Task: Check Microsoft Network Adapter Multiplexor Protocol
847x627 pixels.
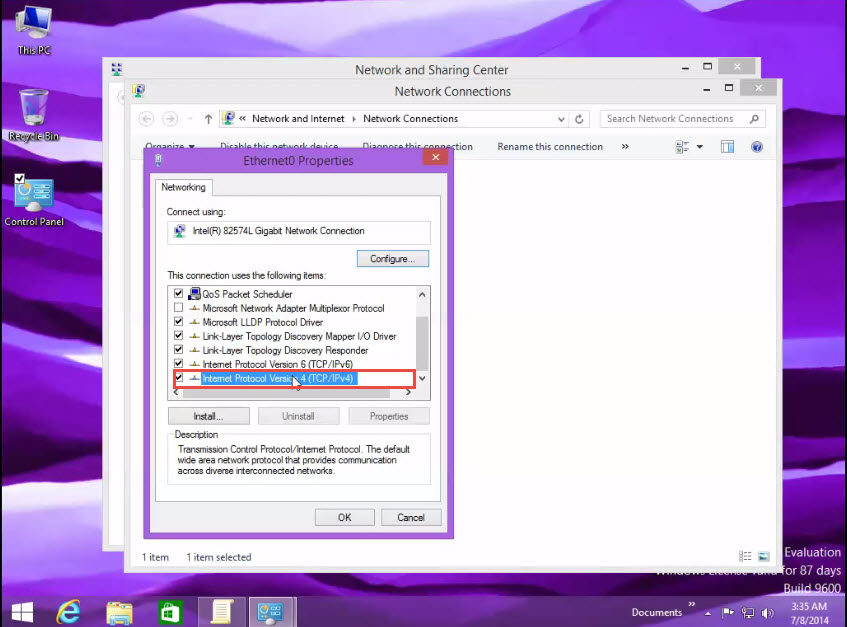Action: [179, 308]
